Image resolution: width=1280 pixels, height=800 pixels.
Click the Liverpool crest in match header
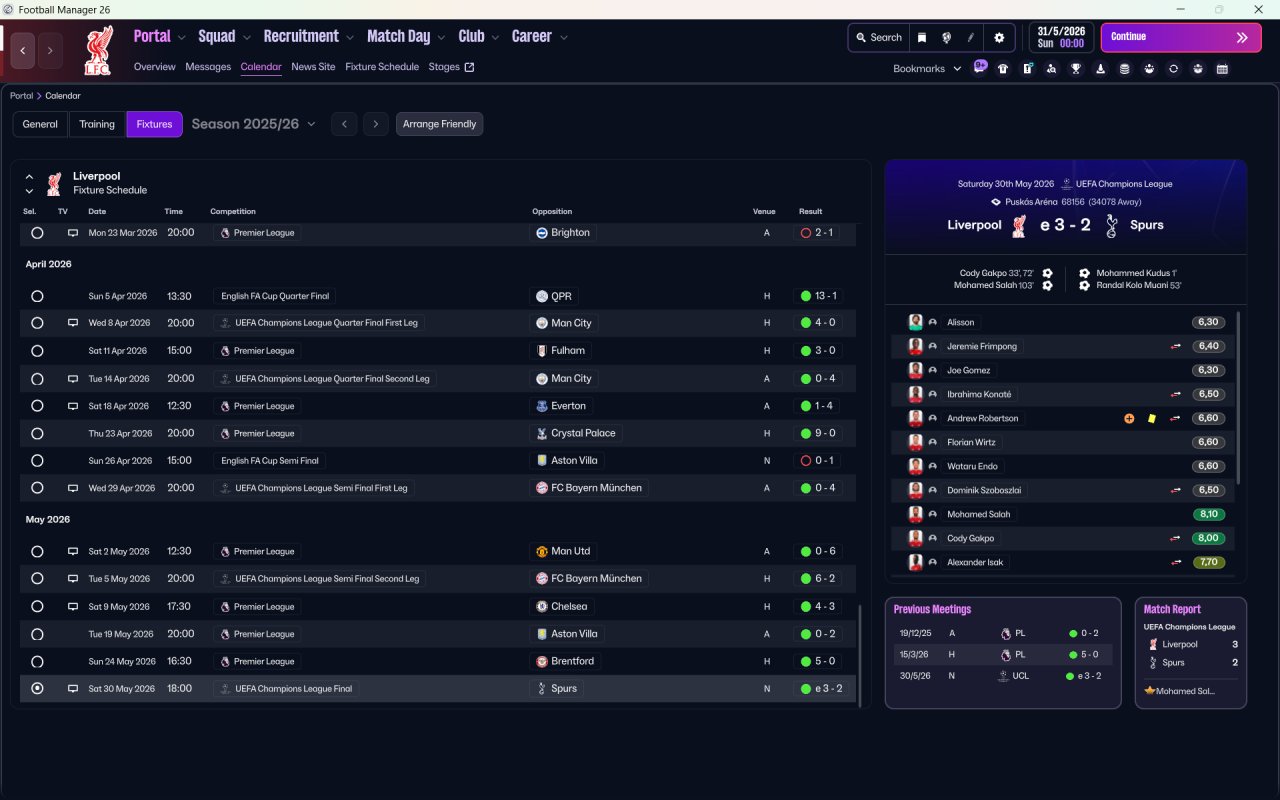(x=1019, y=225)
